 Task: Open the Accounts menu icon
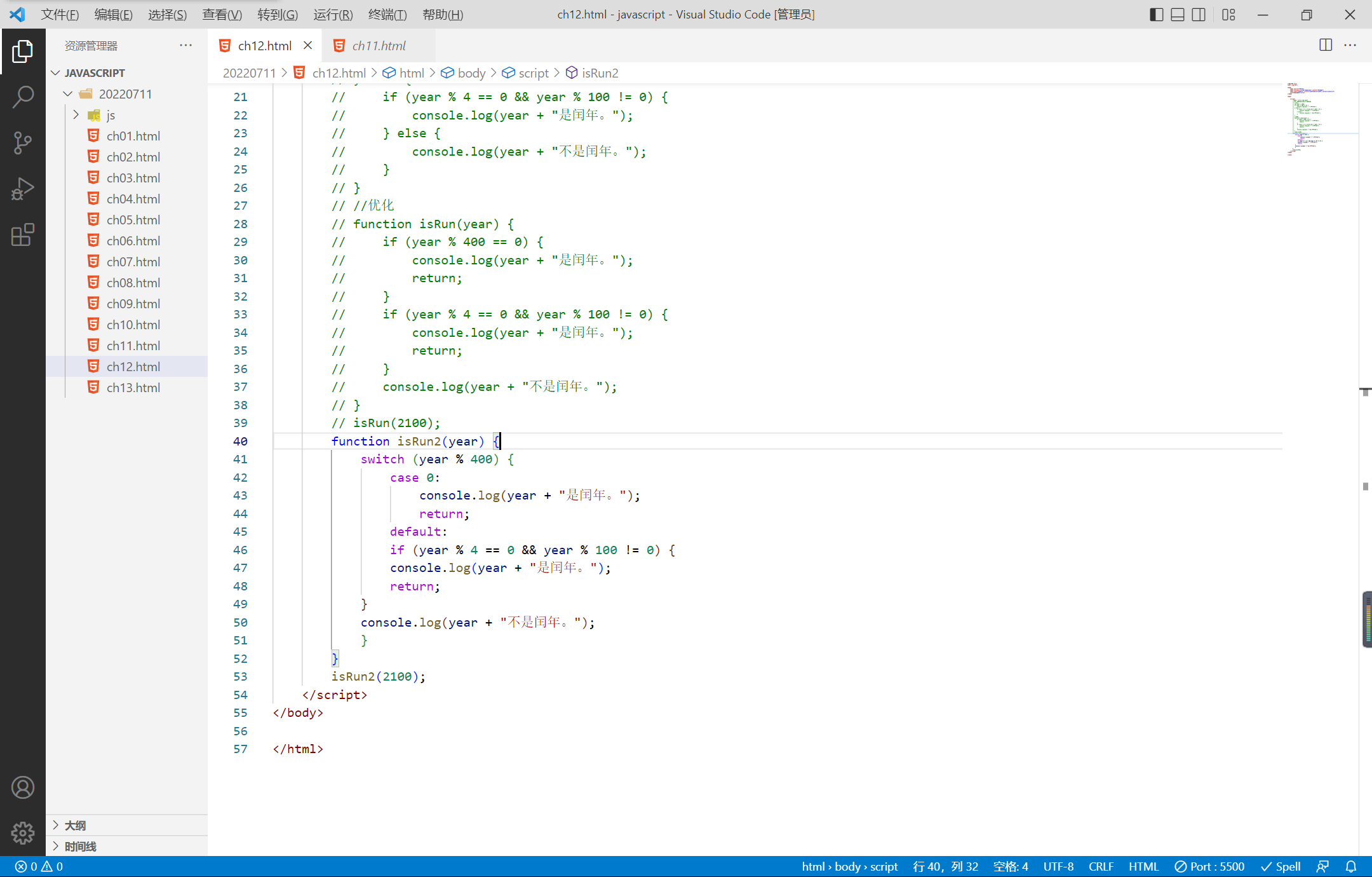coord(23,787)
